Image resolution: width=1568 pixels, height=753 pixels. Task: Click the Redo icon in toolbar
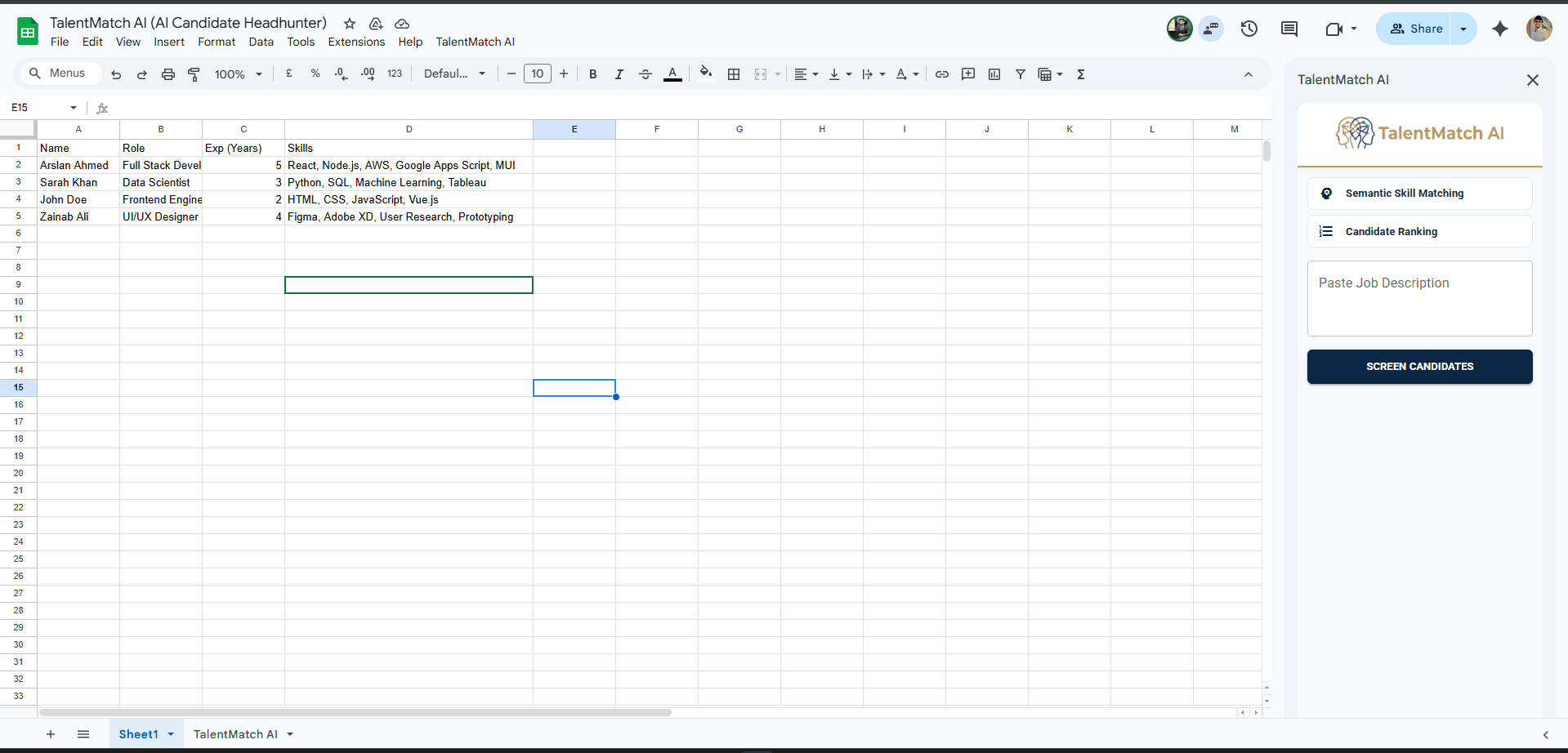[142, 74]
